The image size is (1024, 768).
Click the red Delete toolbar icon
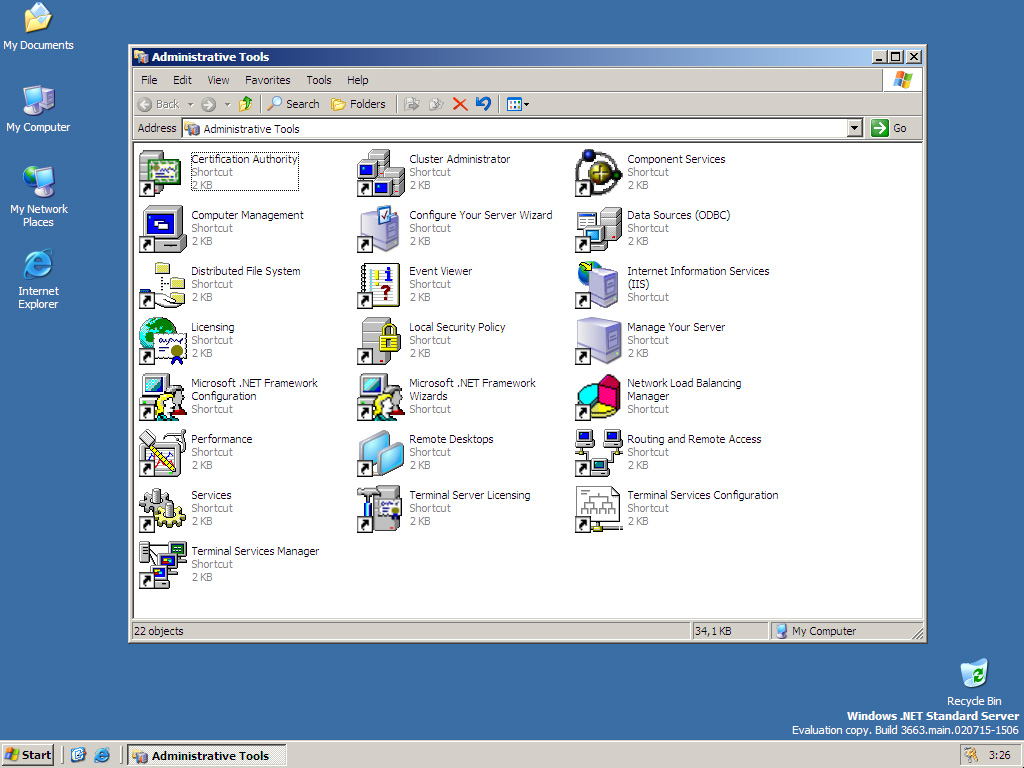tap(460, 104)
